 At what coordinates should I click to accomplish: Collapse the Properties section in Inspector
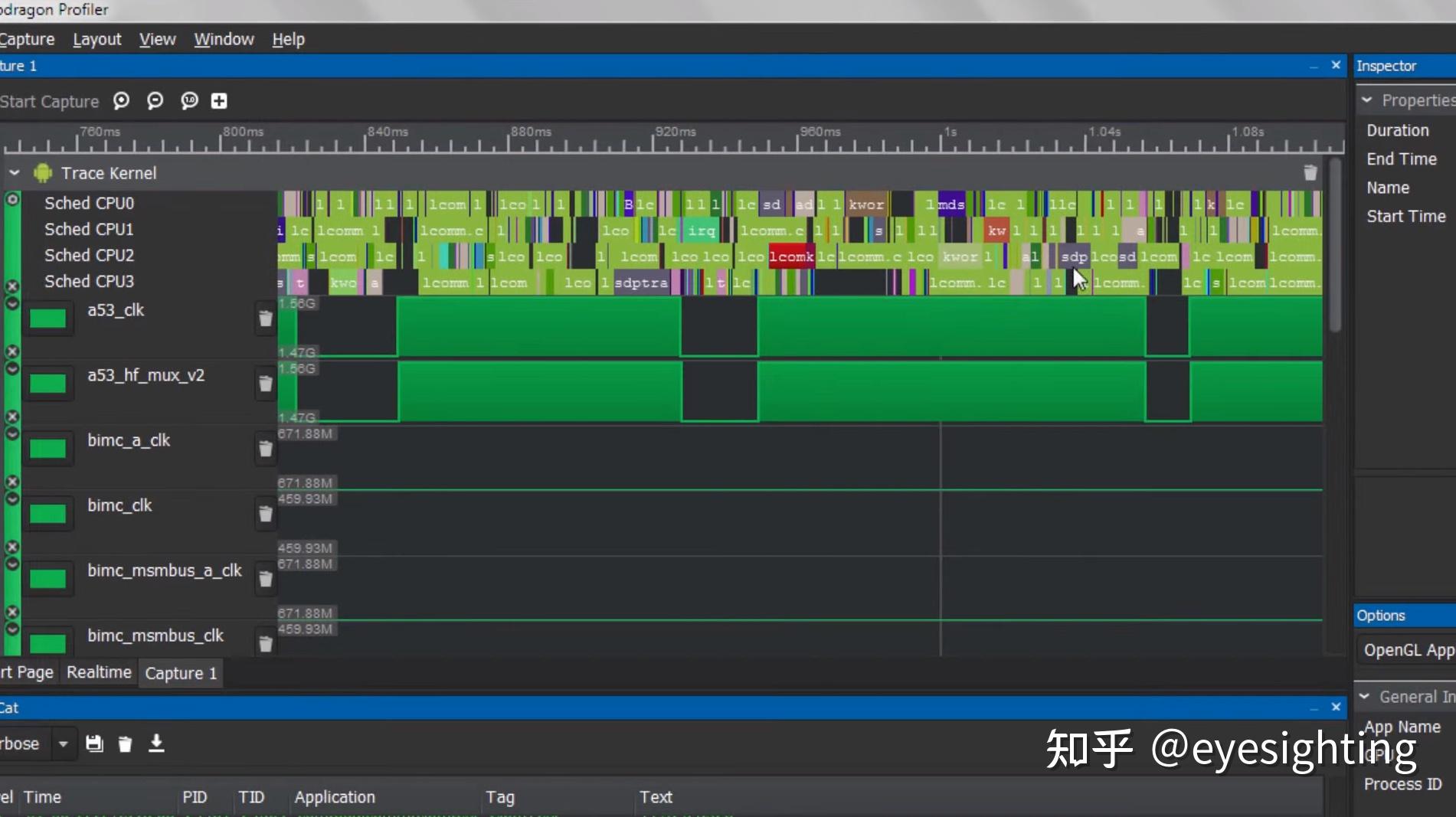click(x=1368, y=100)
